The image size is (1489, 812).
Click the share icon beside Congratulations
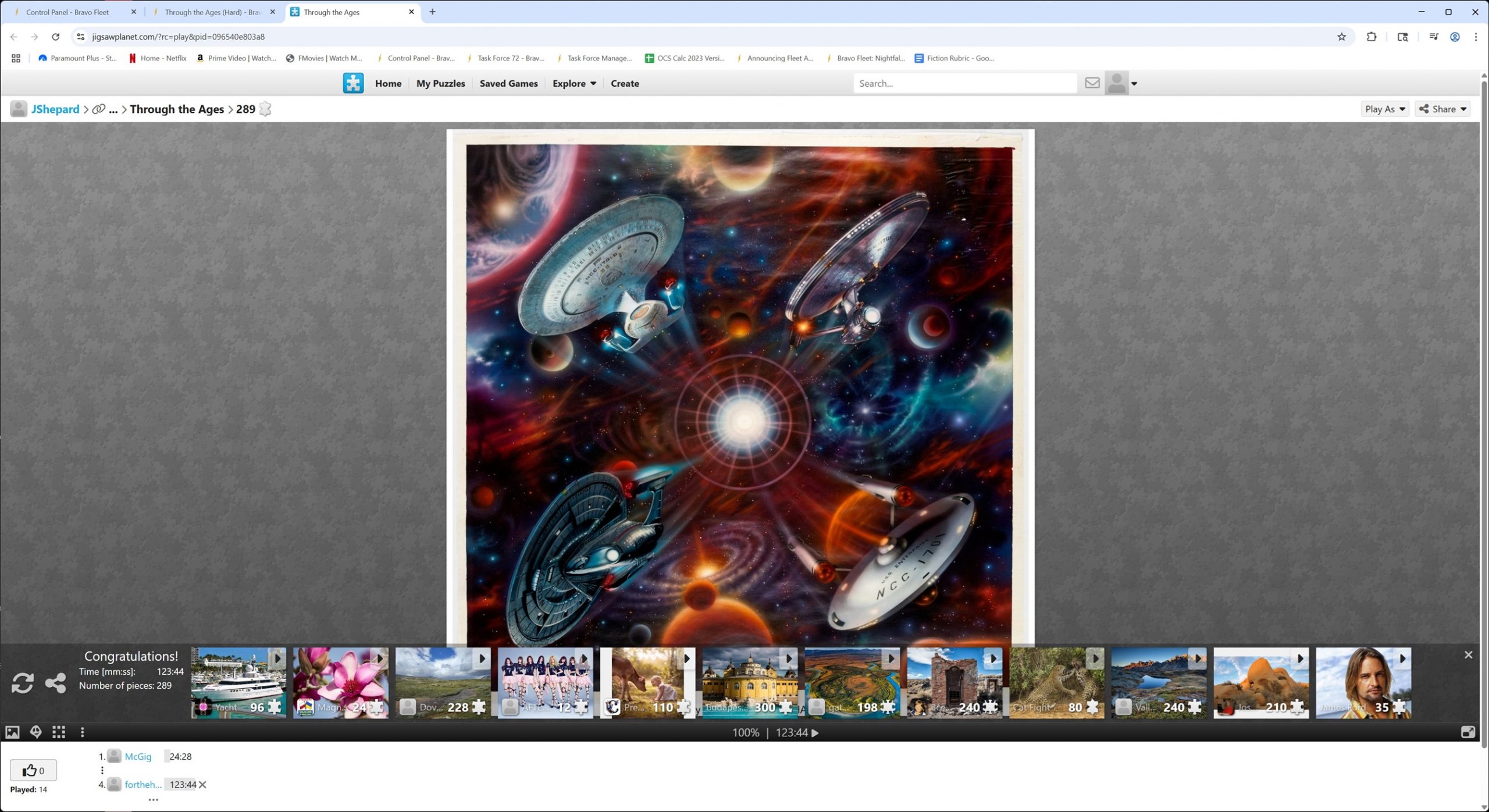(56, 683)
